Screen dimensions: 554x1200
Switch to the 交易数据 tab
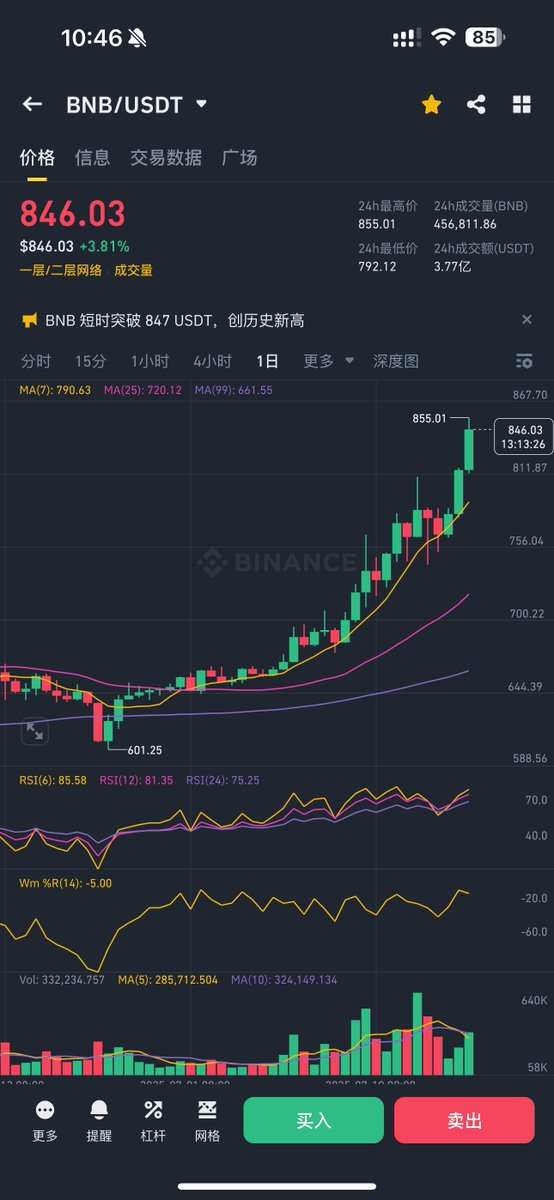[x=166, y=157]
